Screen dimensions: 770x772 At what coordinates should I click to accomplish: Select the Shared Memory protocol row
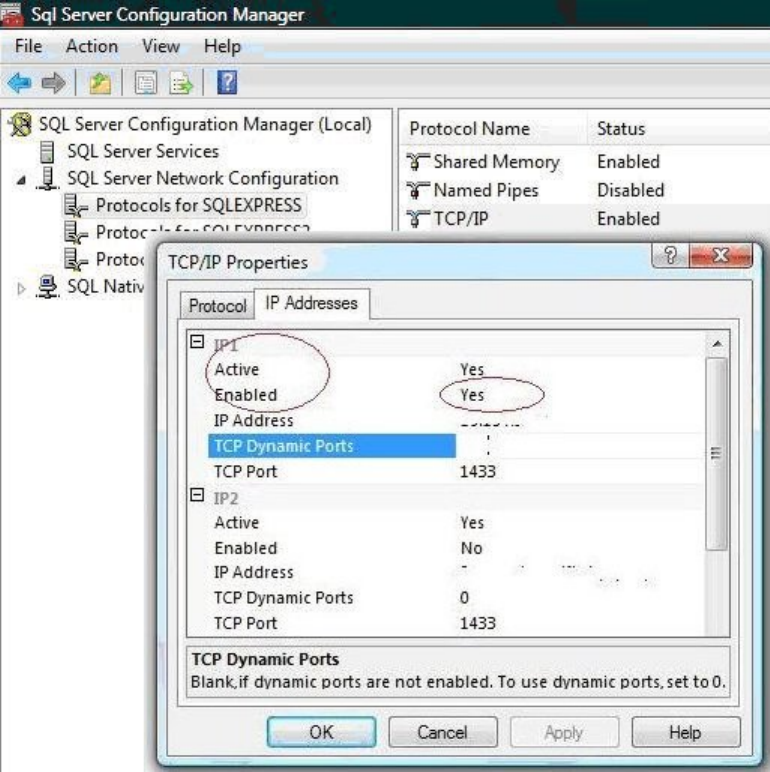point(586,161)
